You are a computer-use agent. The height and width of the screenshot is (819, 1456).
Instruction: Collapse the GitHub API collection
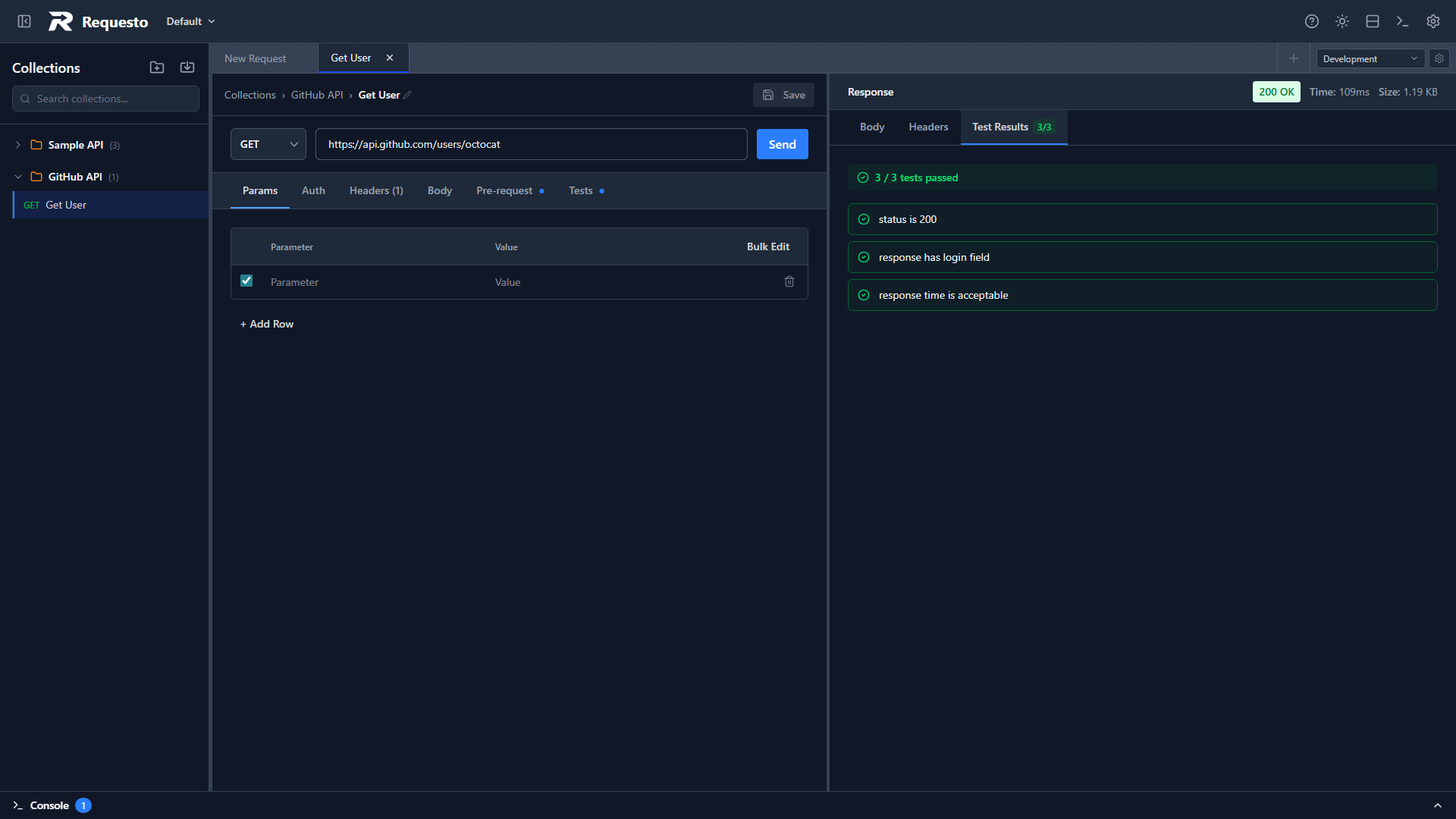[x=18, y=177]
